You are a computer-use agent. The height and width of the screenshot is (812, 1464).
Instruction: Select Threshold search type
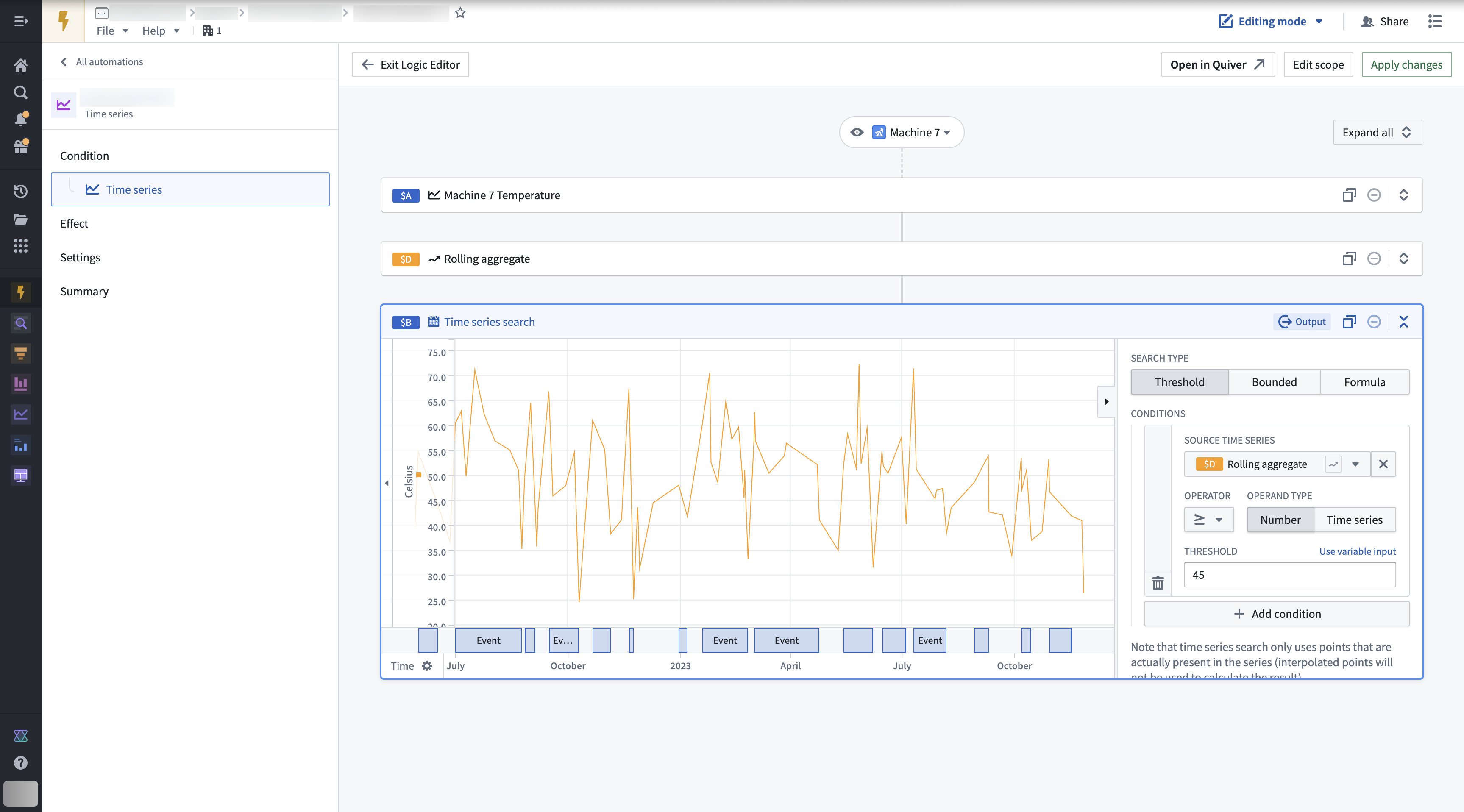coord(1179,382)
